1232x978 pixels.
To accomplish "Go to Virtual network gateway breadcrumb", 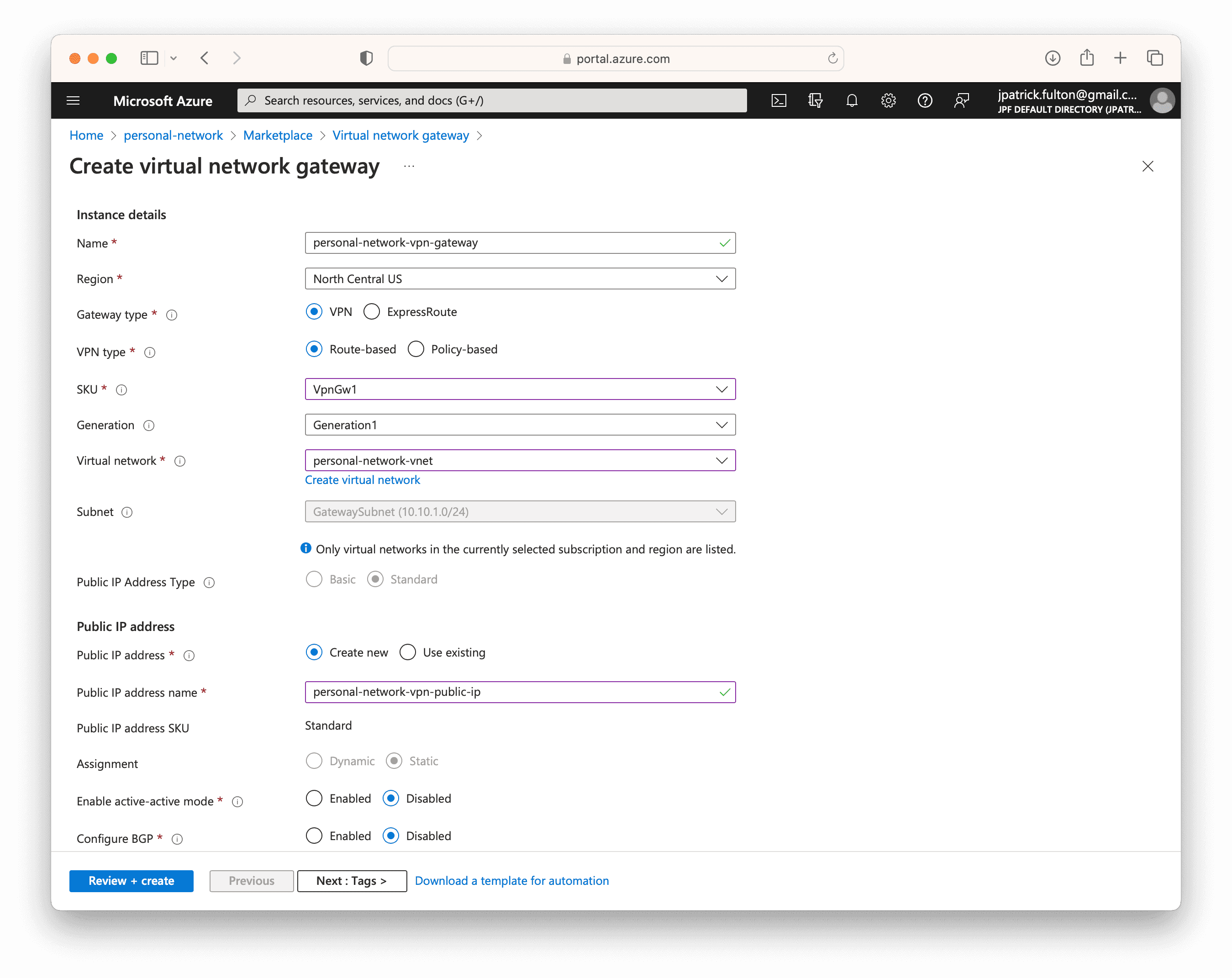I will [400, 136].
